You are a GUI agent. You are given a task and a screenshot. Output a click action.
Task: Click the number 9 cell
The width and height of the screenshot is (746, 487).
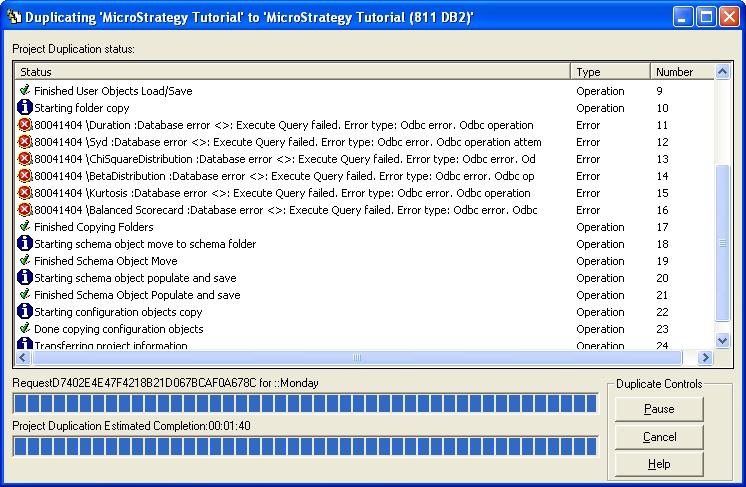click(659, 91)
